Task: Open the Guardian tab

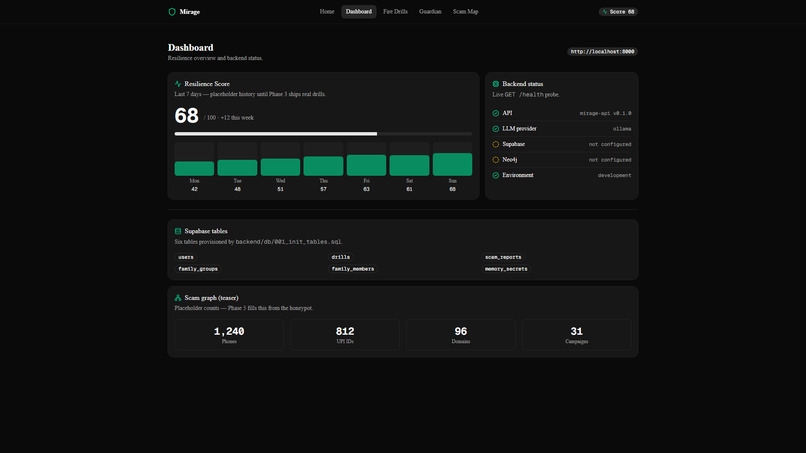Action: [430, 11]
